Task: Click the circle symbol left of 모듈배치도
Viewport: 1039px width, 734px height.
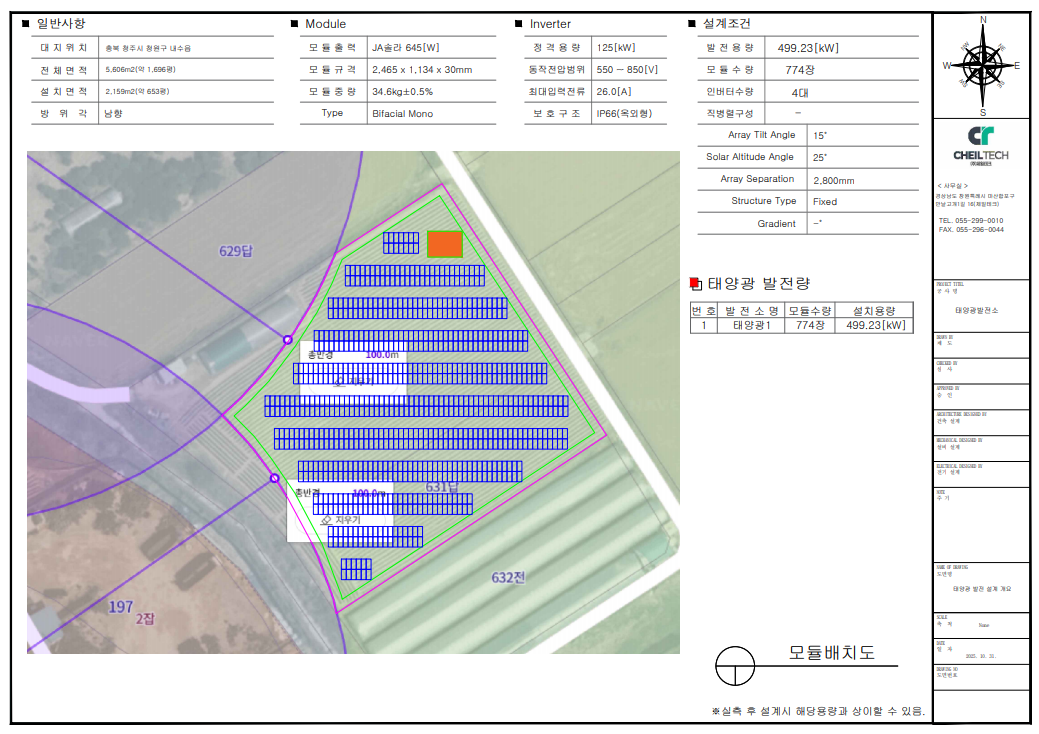Action: [x=735, y=665]
